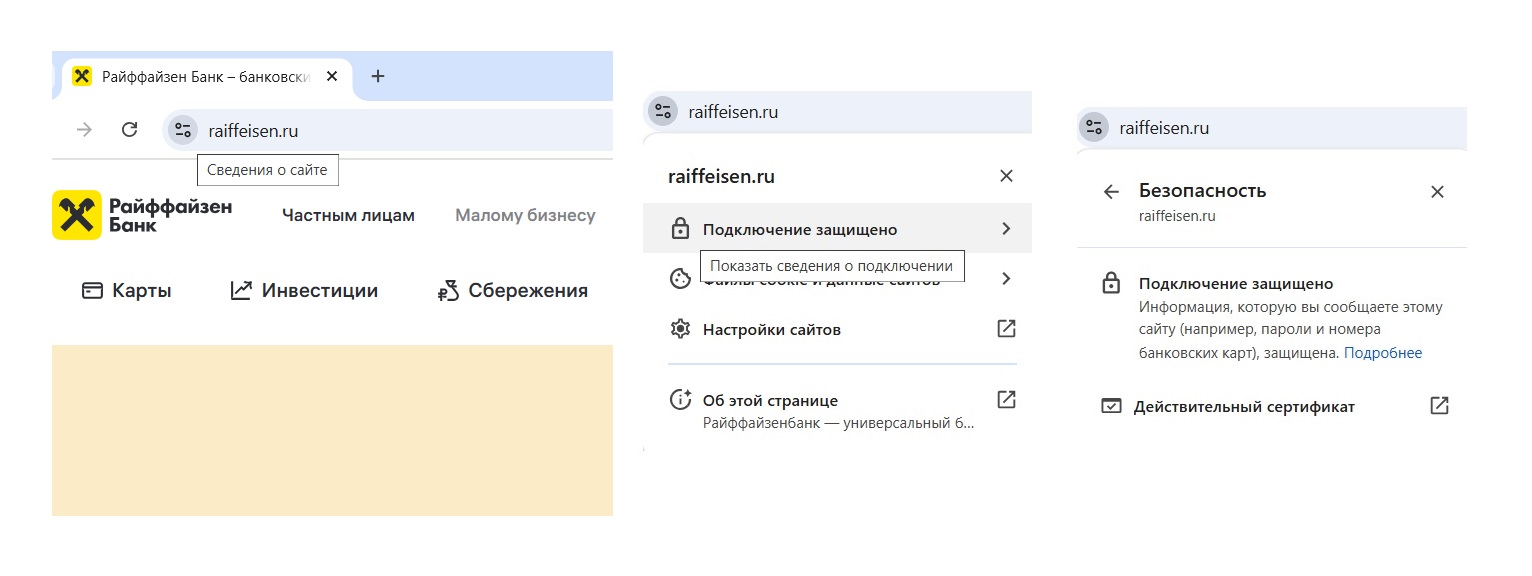
Task: Open Об этой странице via its external-link icon
Action: 1007,400
